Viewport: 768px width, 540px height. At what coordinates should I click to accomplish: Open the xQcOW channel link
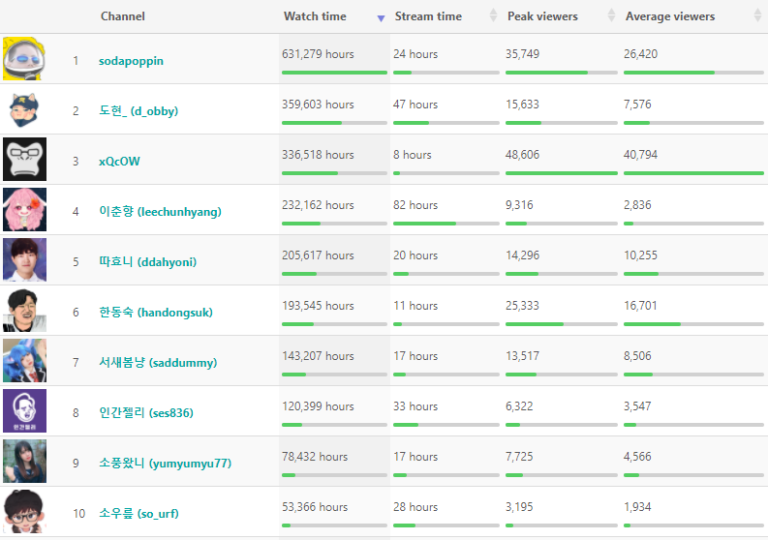point(120,161)
